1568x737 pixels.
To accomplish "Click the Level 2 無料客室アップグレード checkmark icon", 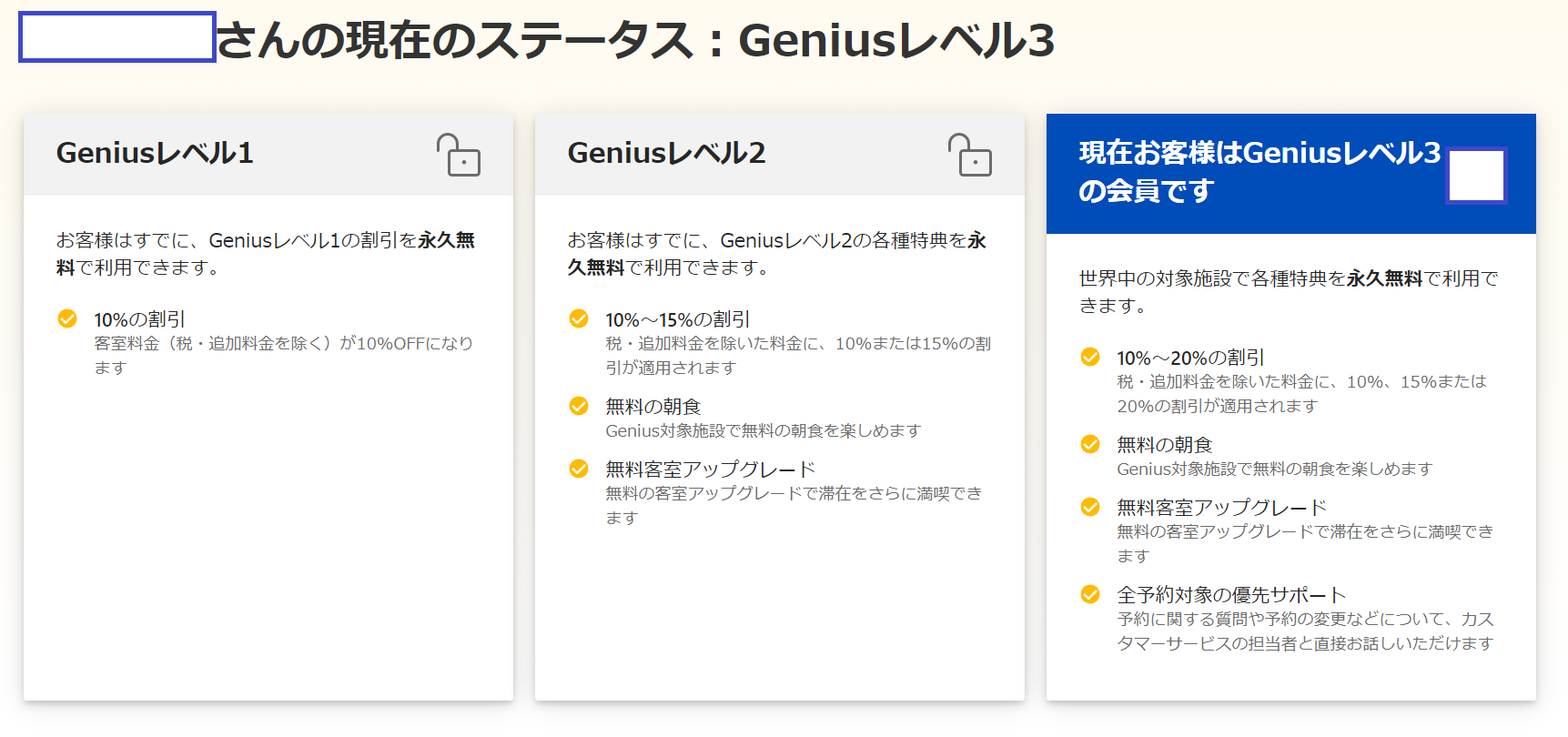I will coord(579,469).
